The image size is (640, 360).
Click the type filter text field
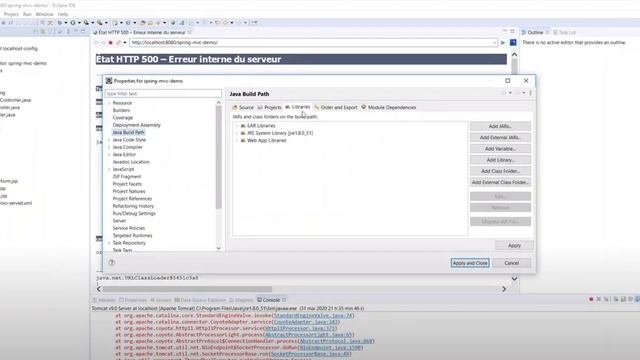click(x=163, y=93)
